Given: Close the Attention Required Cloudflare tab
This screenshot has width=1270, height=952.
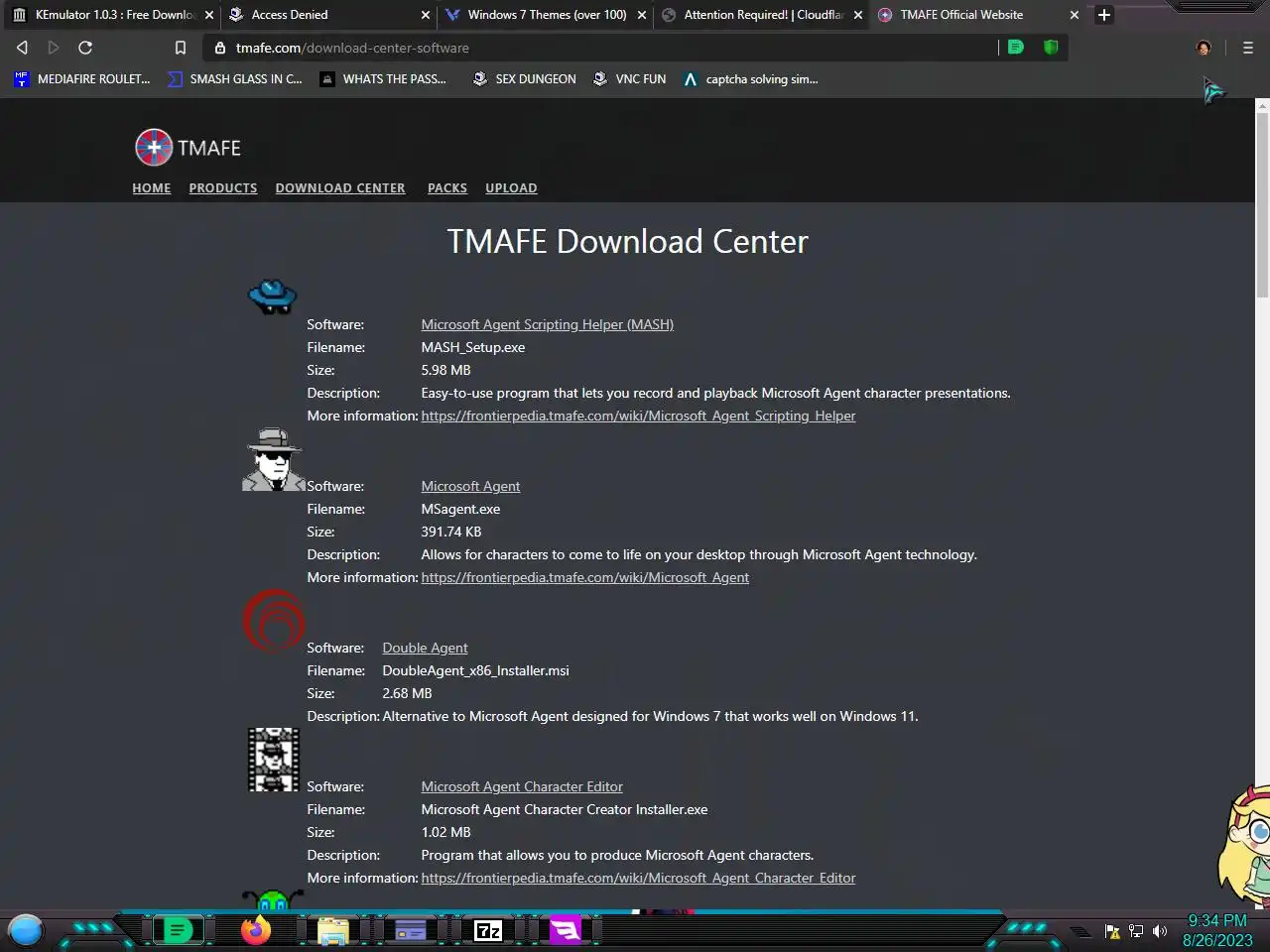Looking at the screenshot, I should click(858, 15).
